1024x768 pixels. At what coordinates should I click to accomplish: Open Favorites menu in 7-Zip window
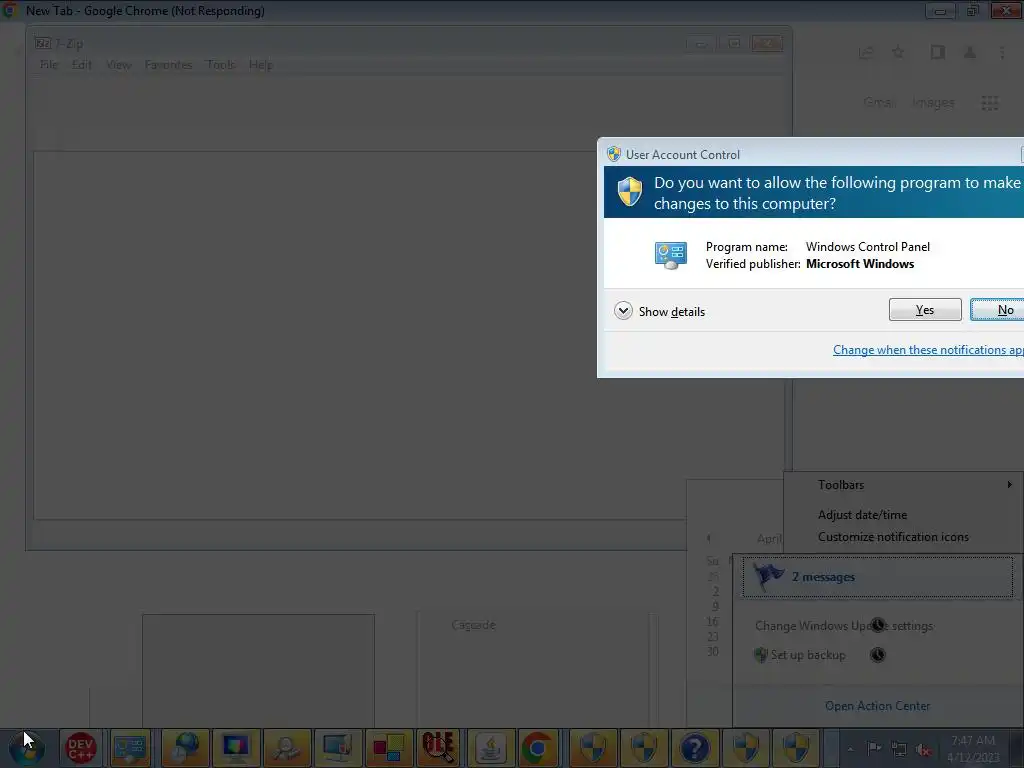[x=168, y=65]
